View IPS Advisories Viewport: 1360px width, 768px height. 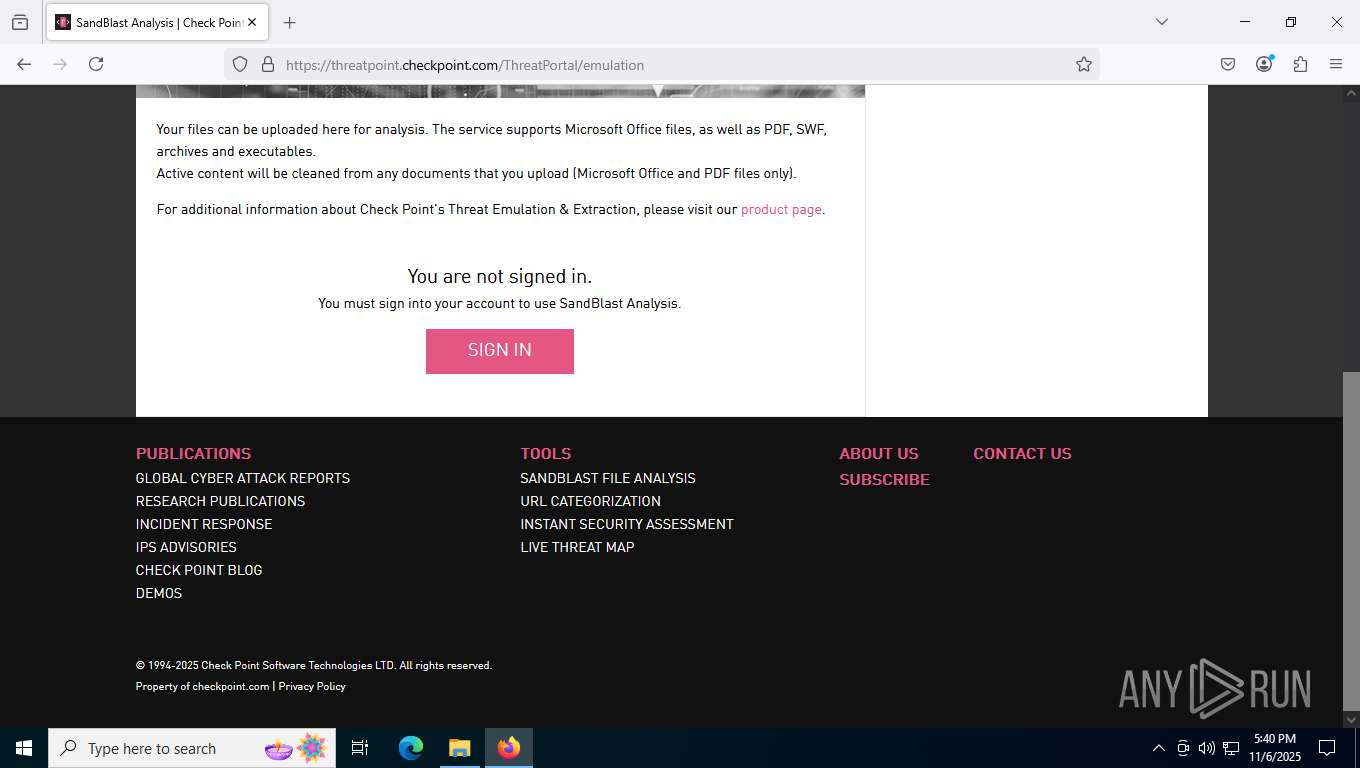click(186, 547)
